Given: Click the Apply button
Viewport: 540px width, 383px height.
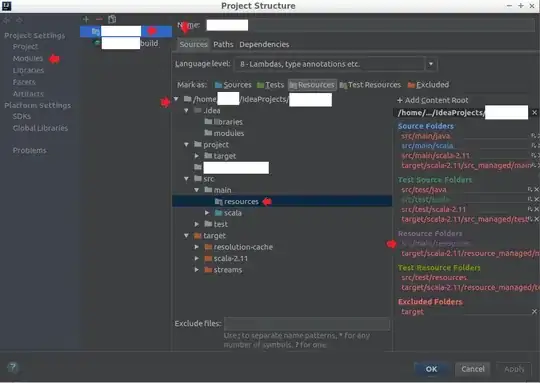Looking at the screenshot, I should 514,369.
